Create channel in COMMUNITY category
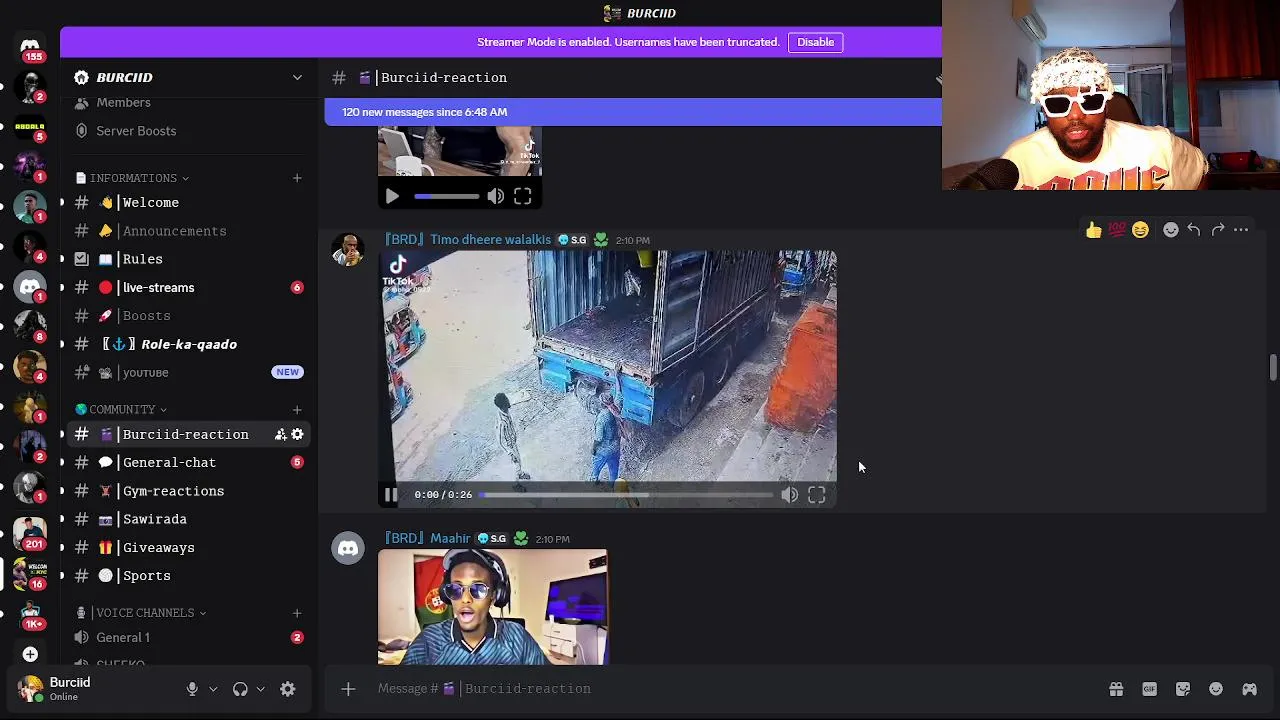Screen dimensions: 1280x720 pyautogui.click(x=297, y=409)
